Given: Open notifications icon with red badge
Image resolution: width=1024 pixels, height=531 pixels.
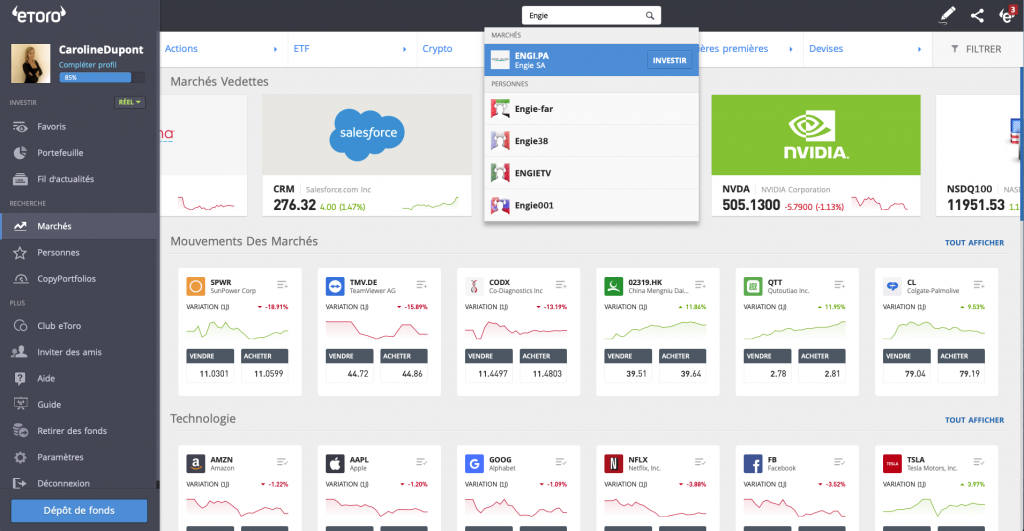Looking at the screenshot, I should tap(1008, 15).
